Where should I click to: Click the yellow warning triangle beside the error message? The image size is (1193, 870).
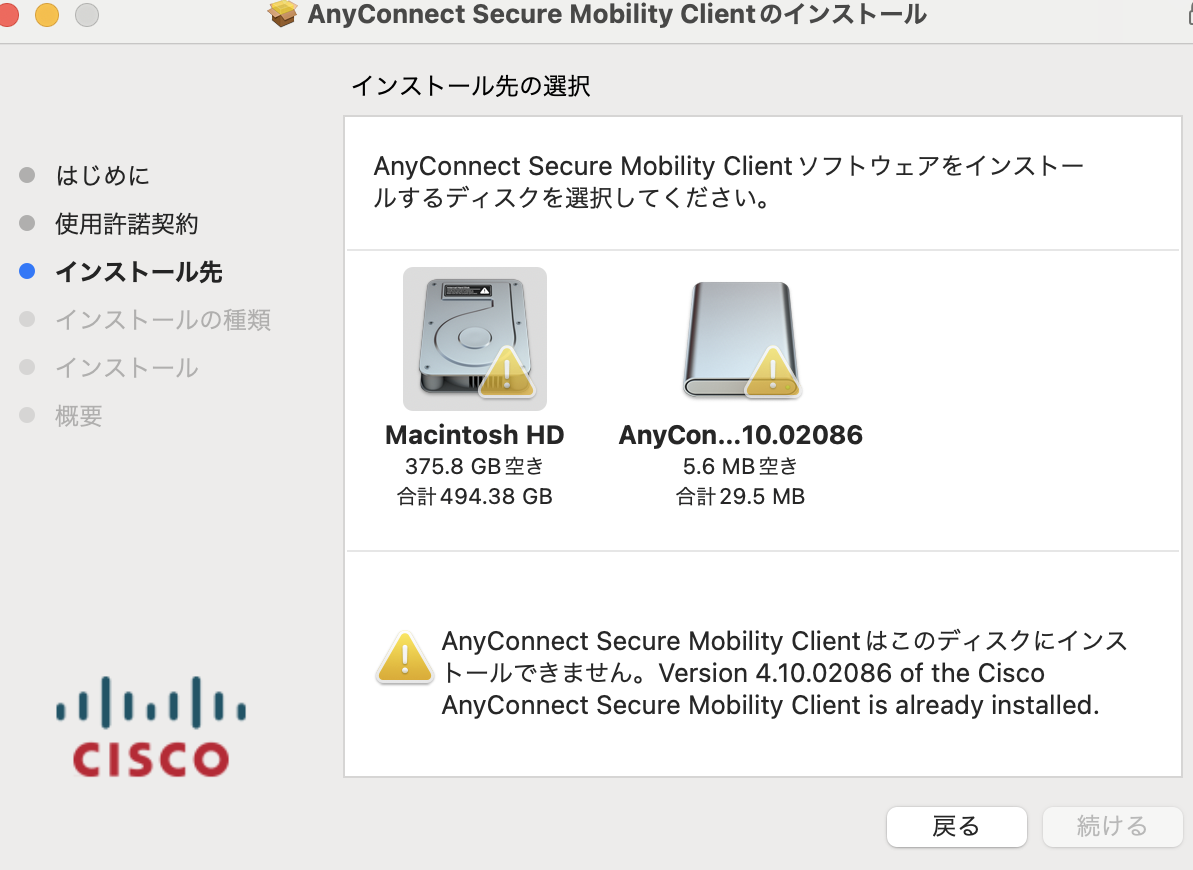[405, 658]
